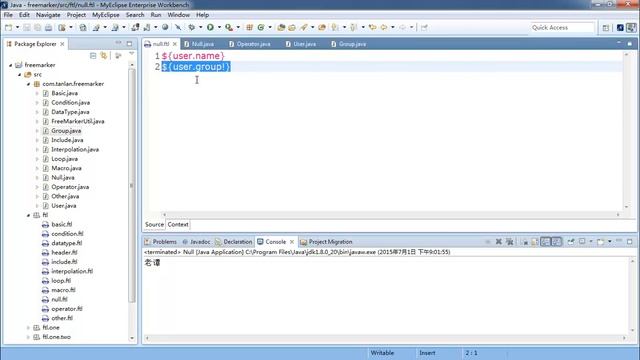Image resolution: width=640 pixels, height=360 pixels.
Task: Click the Search flashlight toolbar icon
Action: point(303,27)
